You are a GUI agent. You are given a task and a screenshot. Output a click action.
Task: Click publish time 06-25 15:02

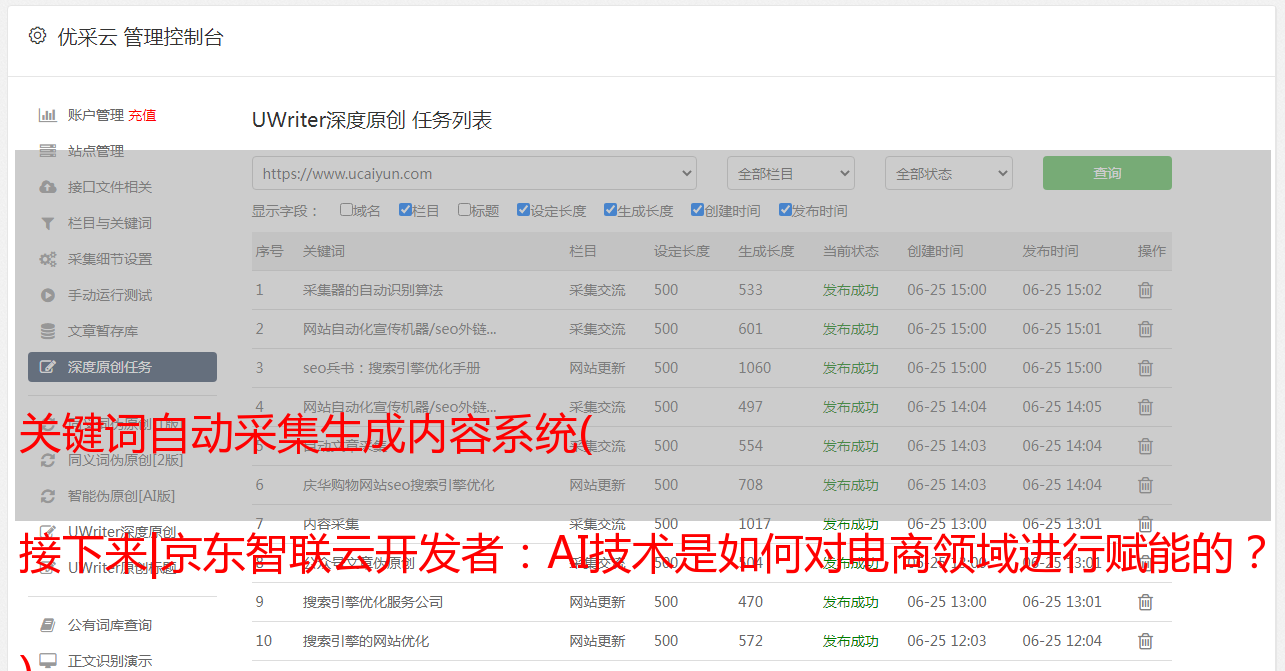point(1062,290)
